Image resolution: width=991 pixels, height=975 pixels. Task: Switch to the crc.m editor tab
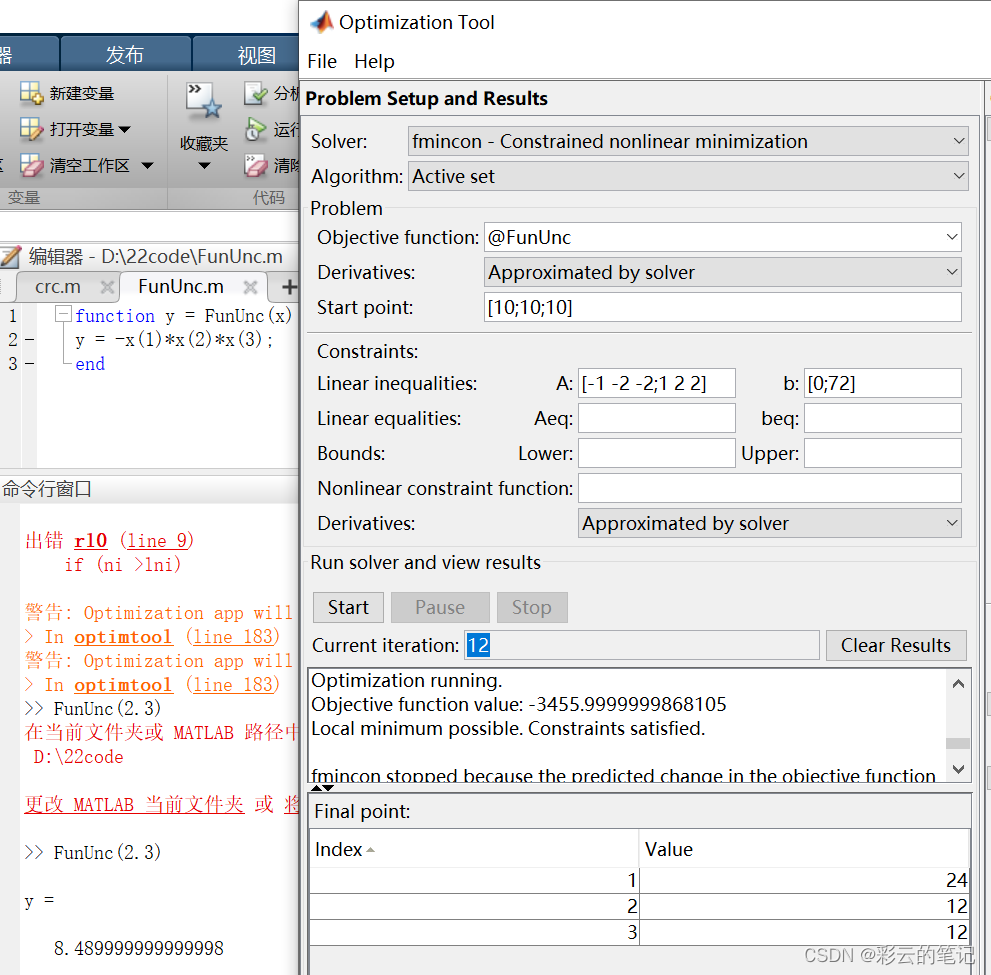click(x=56, y=286)
